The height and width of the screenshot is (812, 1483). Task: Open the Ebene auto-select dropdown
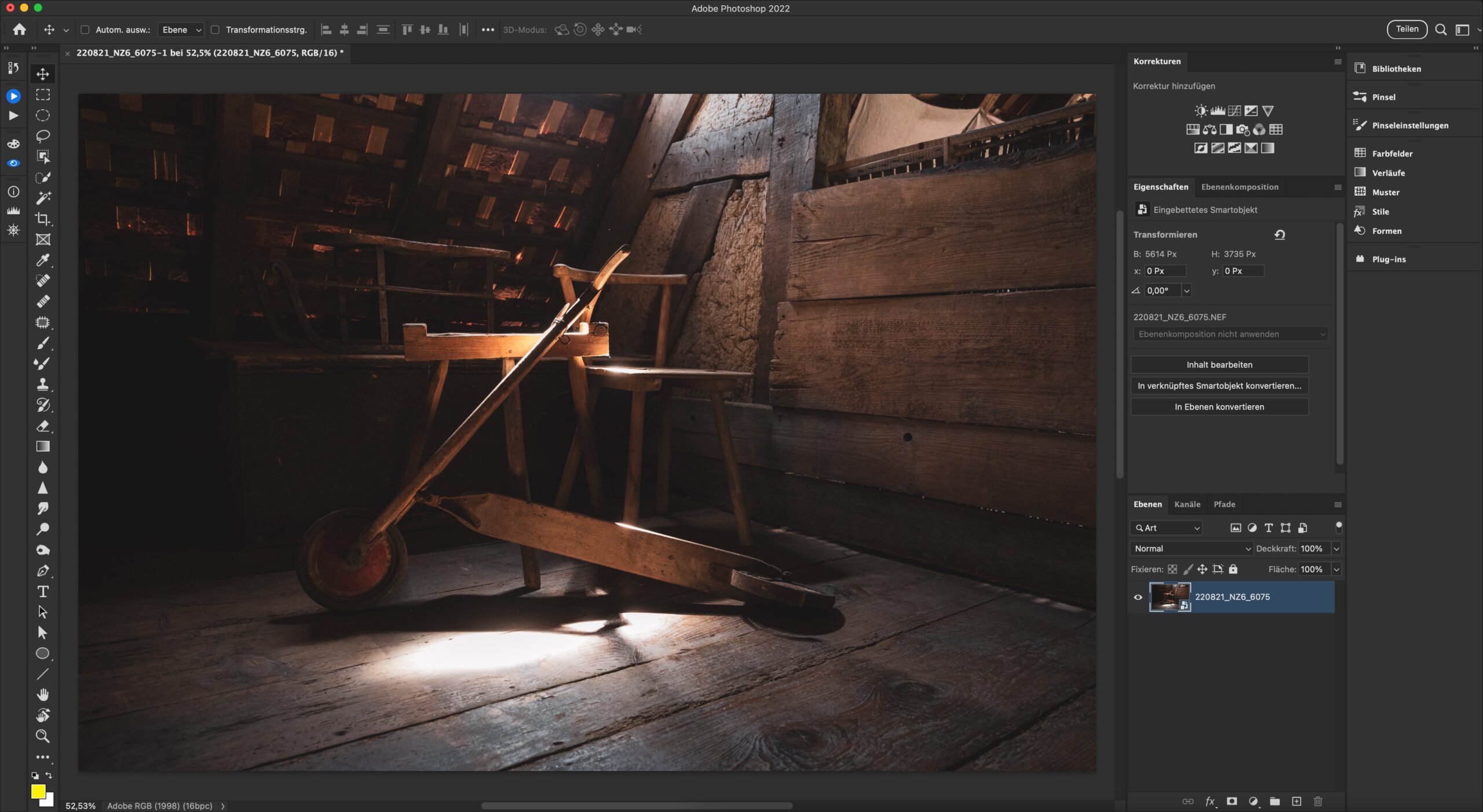click(x=181, y=30)
